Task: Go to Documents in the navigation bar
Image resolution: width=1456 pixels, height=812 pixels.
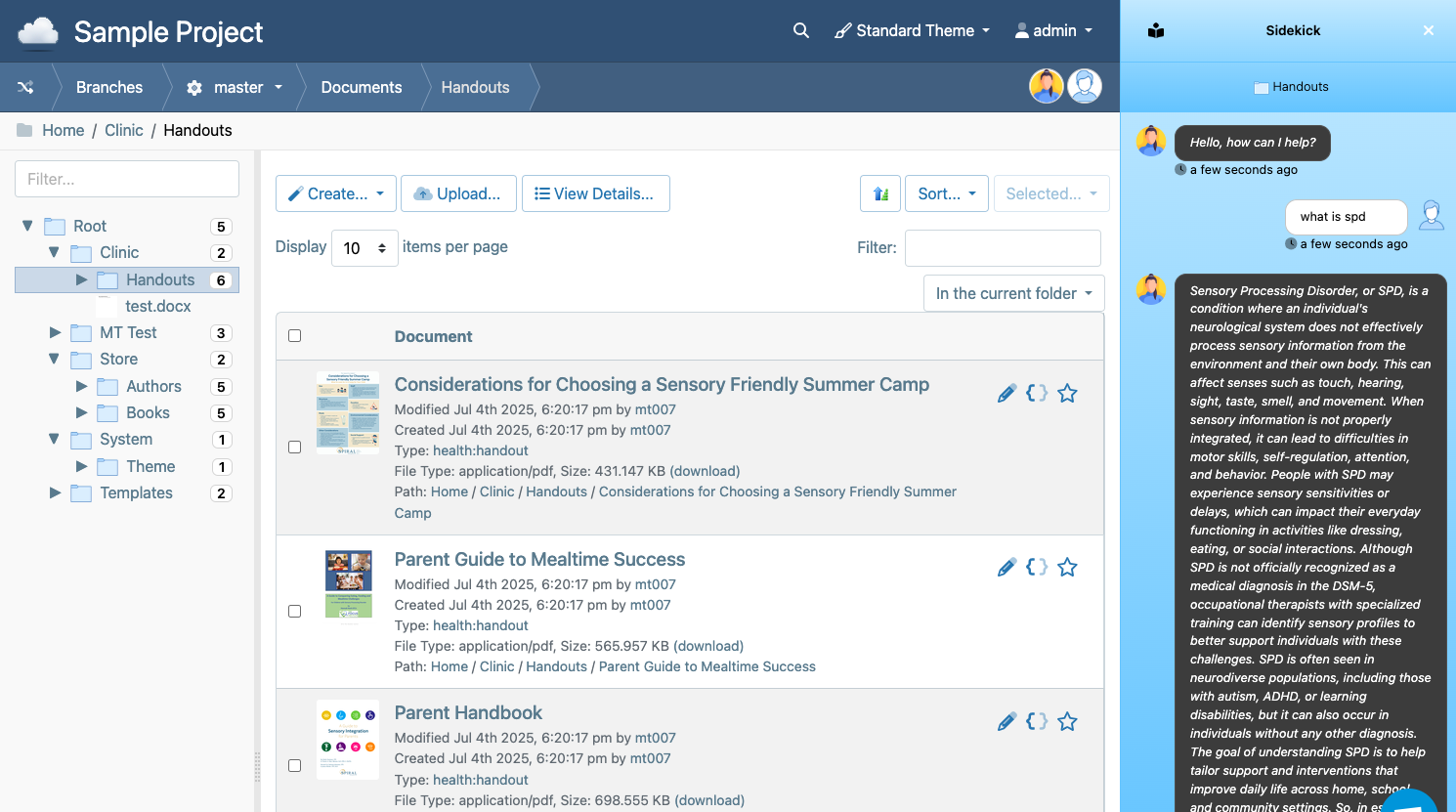Action: 362,87
